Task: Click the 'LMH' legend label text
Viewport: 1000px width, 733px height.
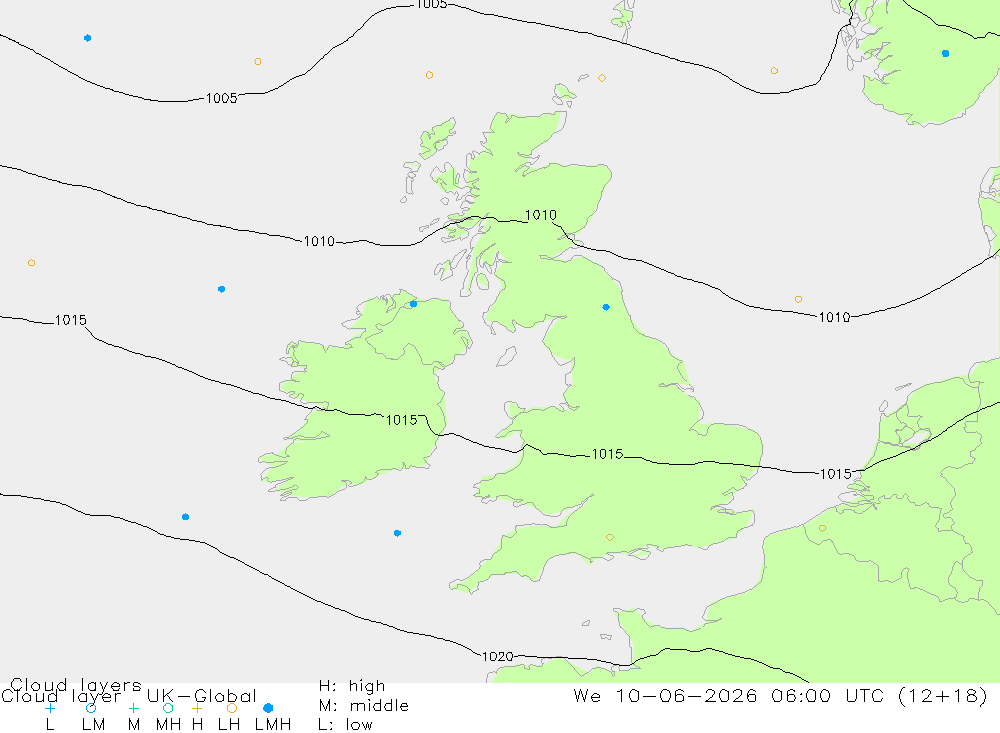Action: click(273, 725)
